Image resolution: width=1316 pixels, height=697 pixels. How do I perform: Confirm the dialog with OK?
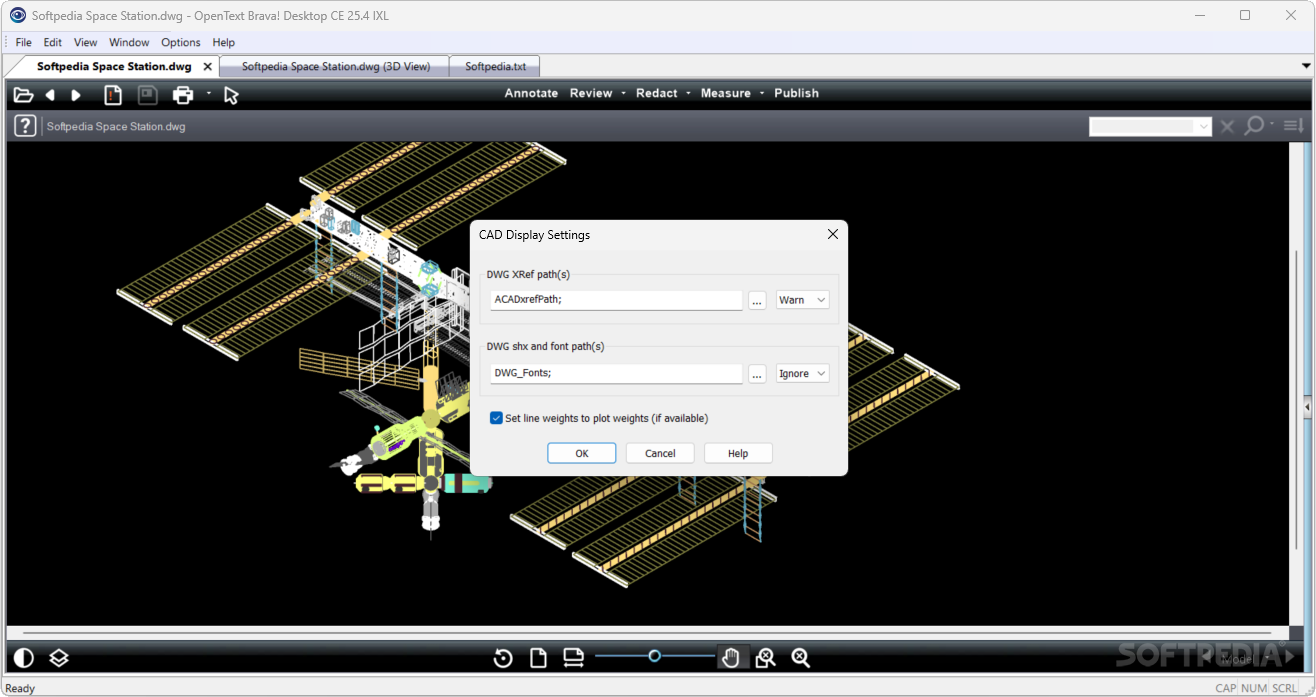tap(582, 453)
